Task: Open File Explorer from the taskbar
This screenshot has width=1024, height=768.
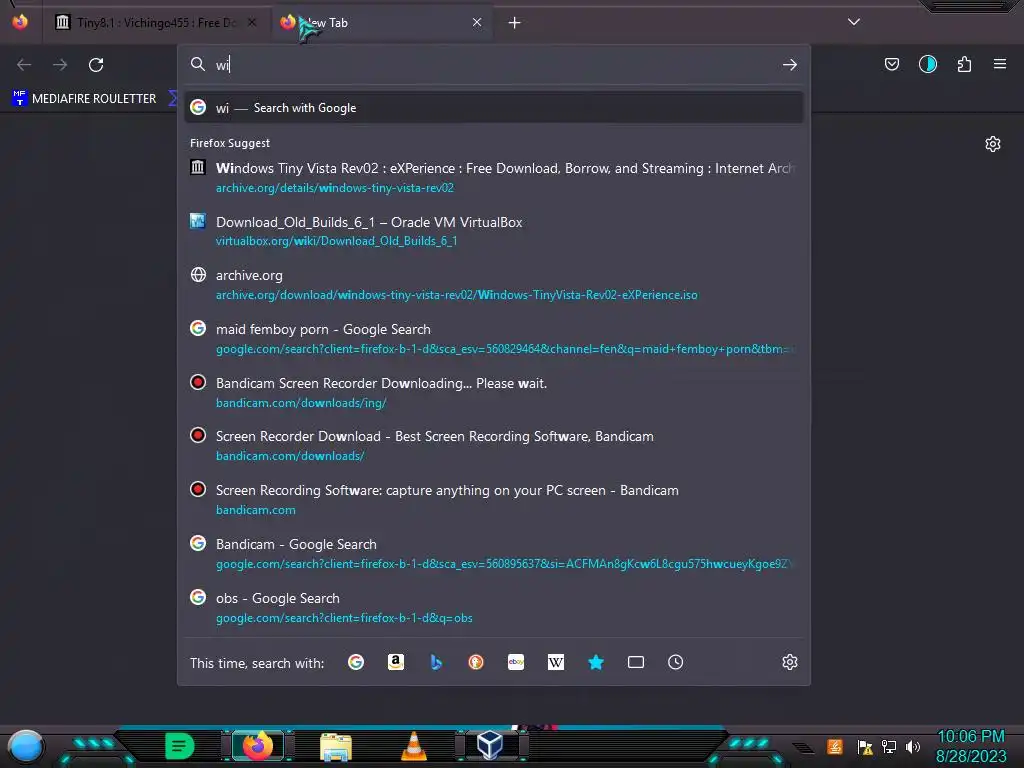Action: click(336, 746)
